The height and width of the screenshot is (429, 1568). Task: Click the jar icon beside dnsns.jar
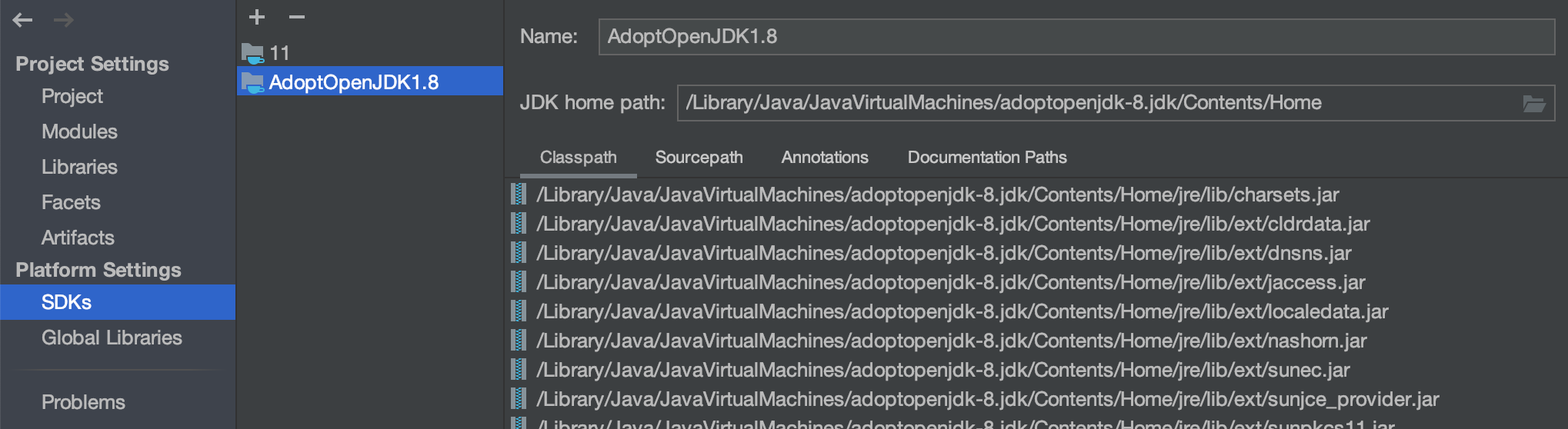coord(519,253)
